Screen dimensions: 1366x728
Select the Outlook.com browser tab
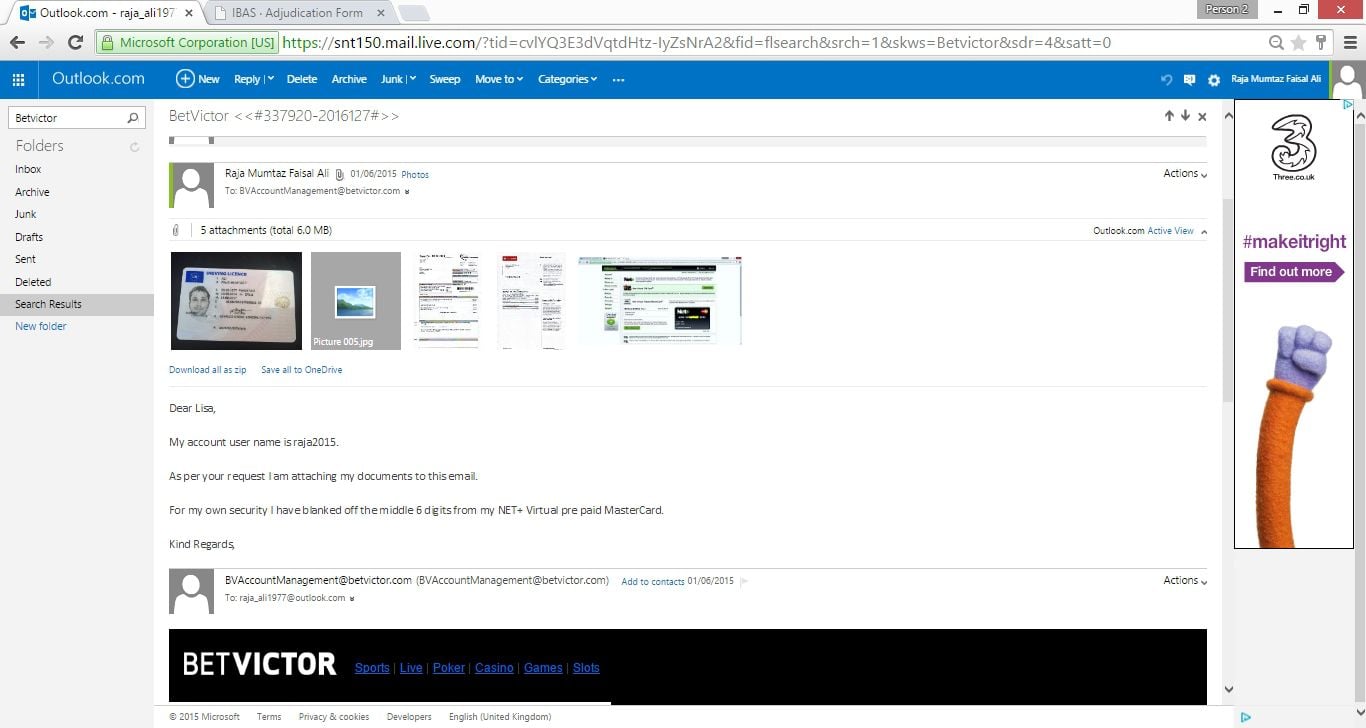point(107,12)
